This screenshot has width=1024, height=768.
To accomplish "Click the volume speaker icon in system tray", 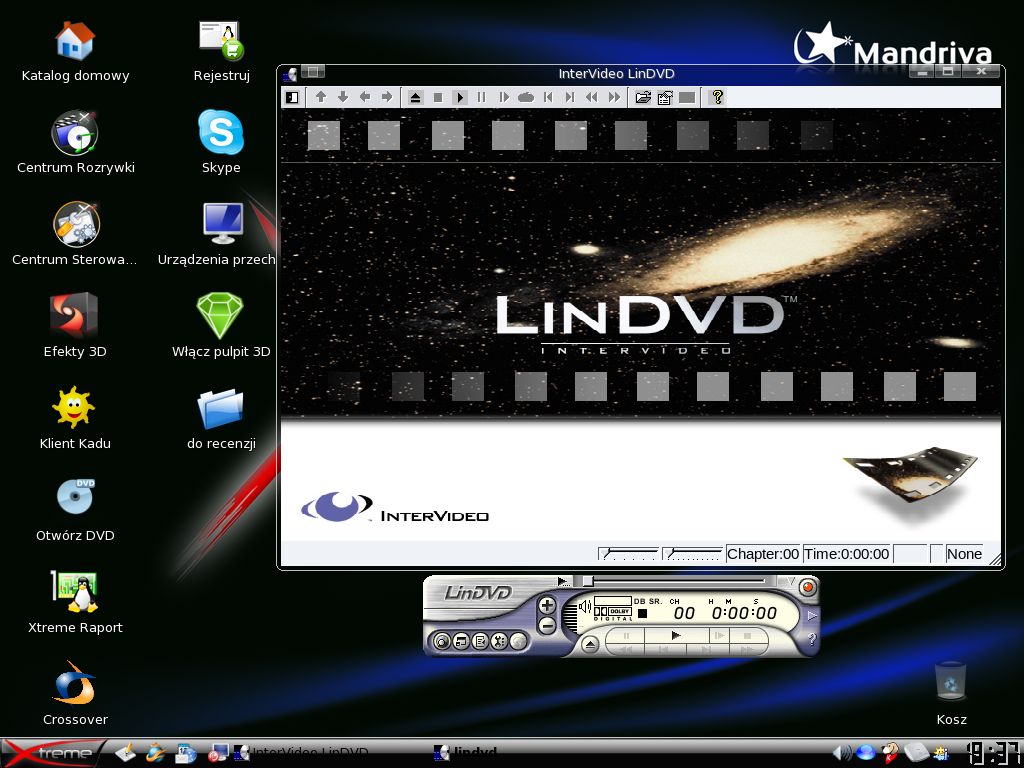I will click(842, 753).
